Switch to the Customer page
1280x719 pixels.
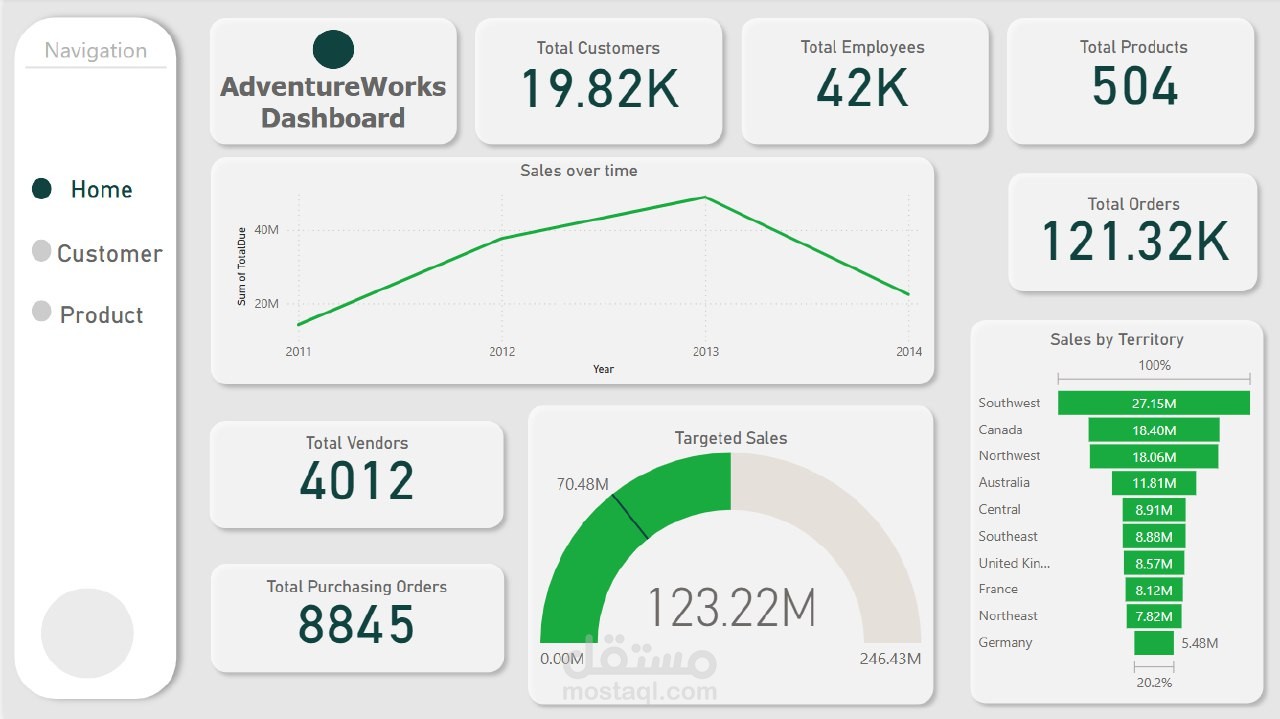pyautogui.click(x=109, y=253)
